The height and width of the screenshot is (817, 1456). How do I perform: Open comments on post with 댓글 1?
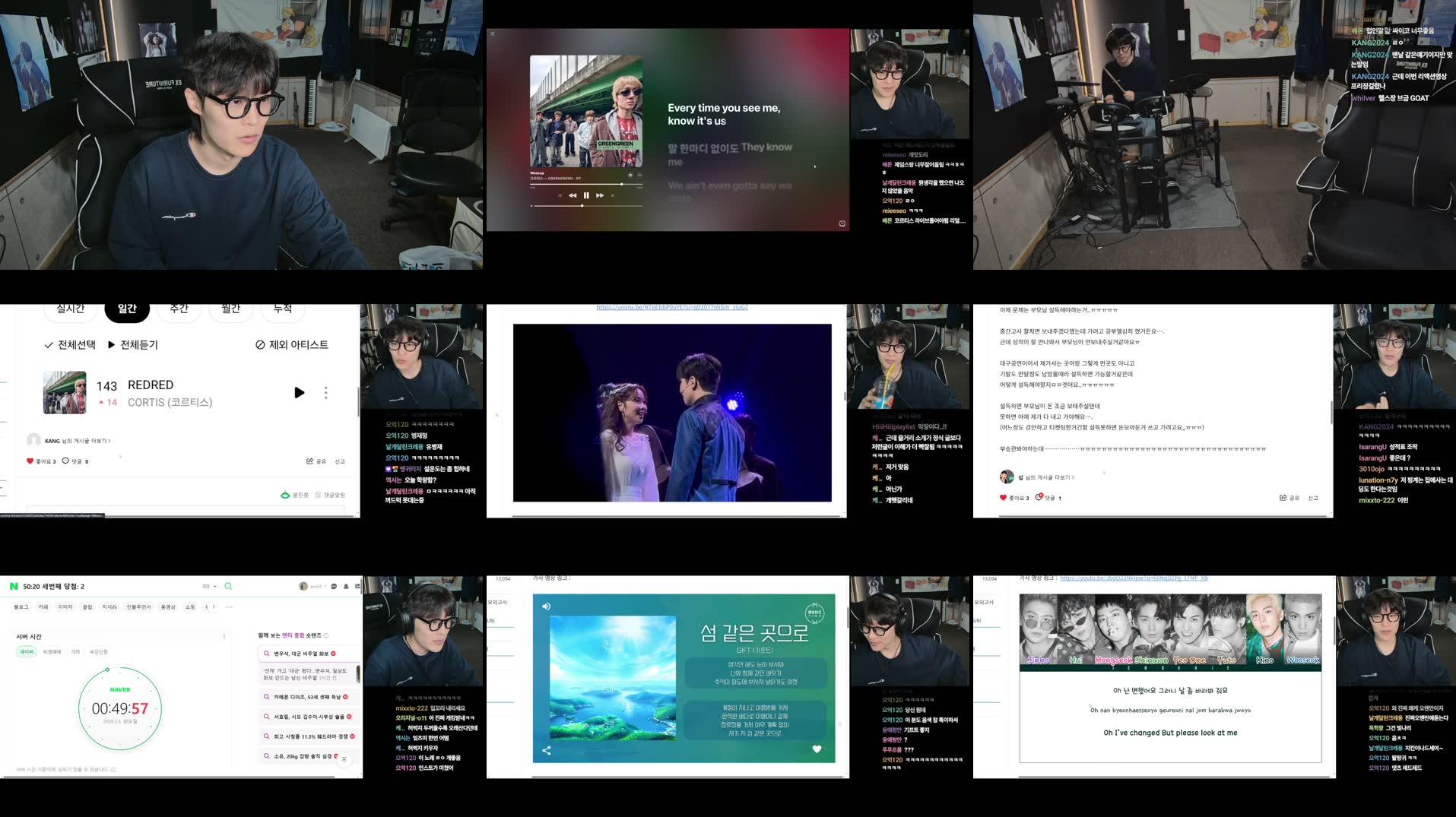pos(1048,498)
